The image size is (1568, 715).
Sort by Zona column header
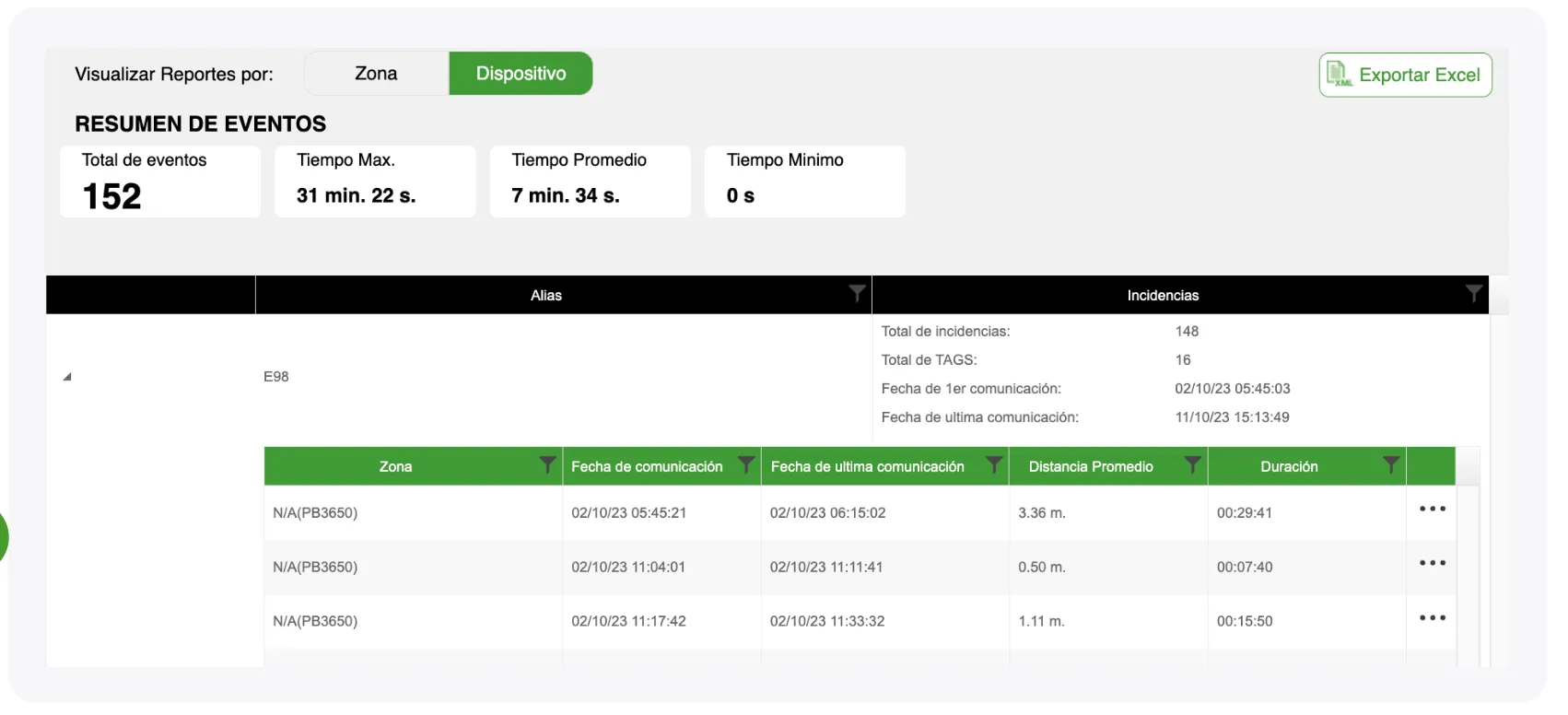coord(395,466)
